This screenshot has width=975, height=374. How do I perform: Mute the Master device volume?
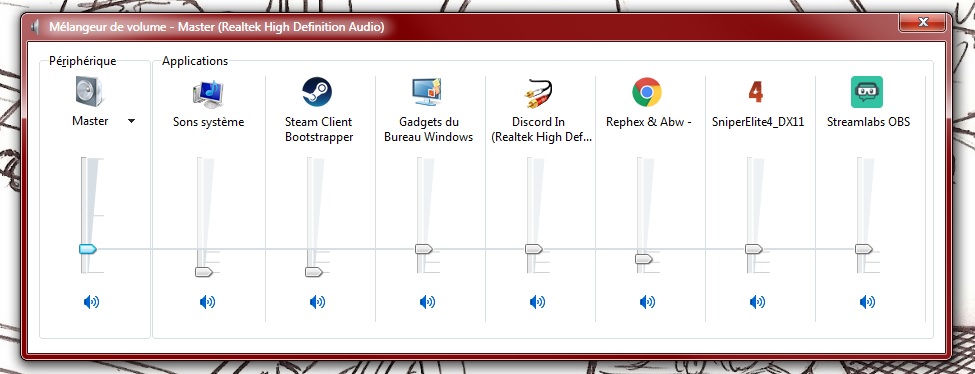pyautogui.click(x=91, y=302)
